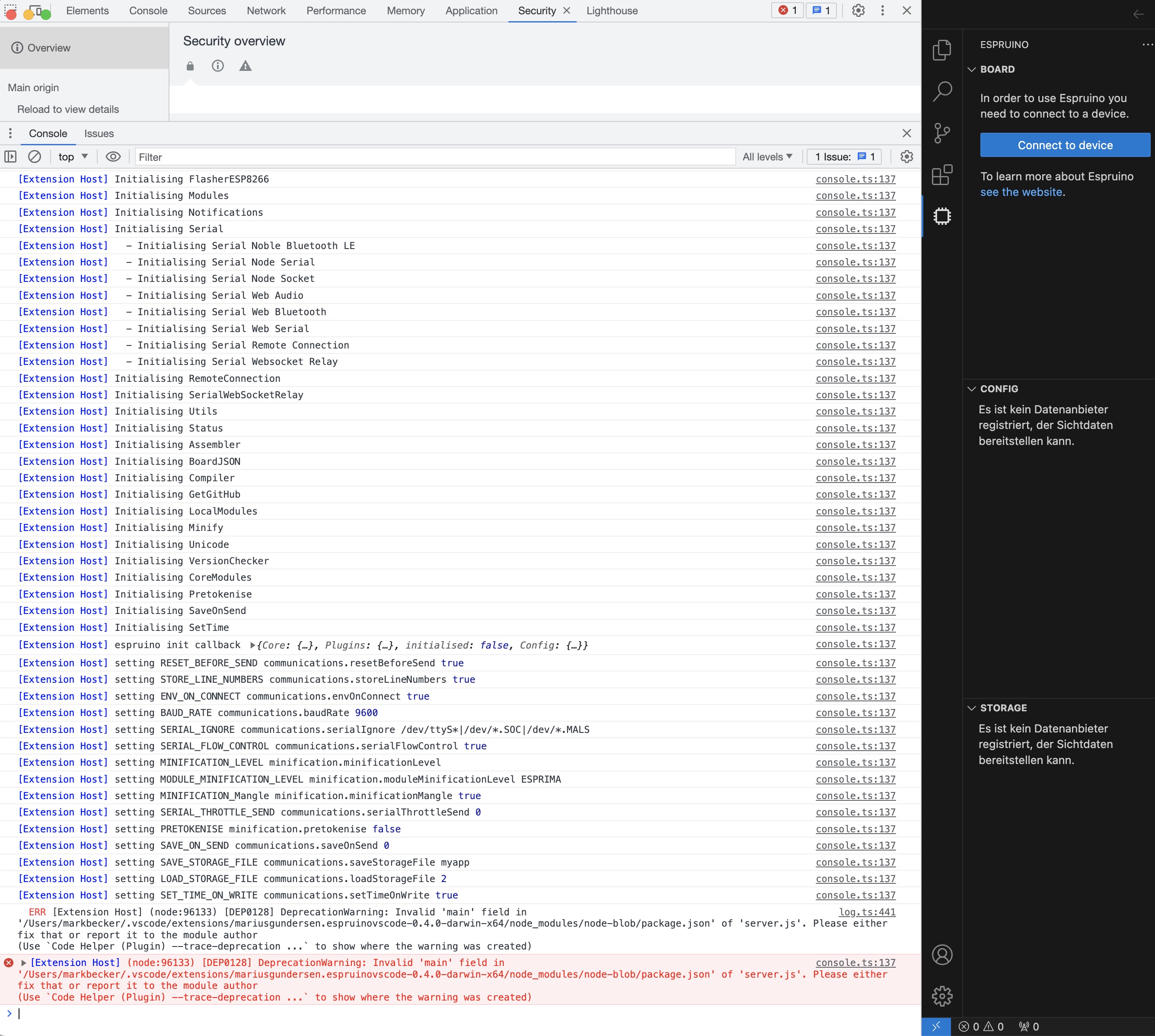Click 'Reload to view details' text
This screenshot has width=1155, height=1036.
click(68, 109)
